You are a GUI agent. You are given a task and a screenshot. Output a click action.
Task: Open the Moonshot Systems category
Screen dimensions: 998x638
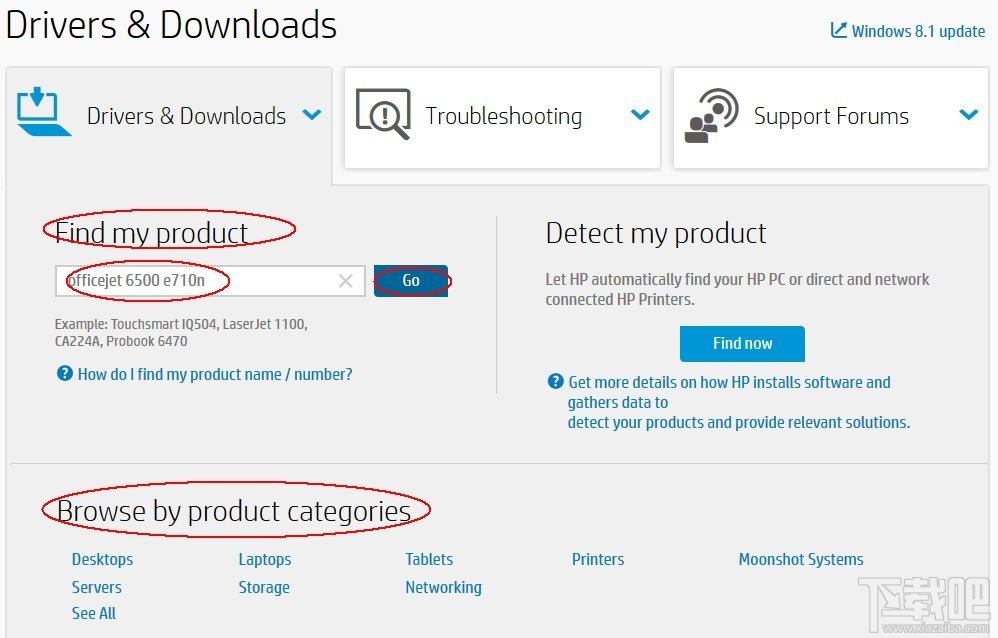[x=800, y=559]
